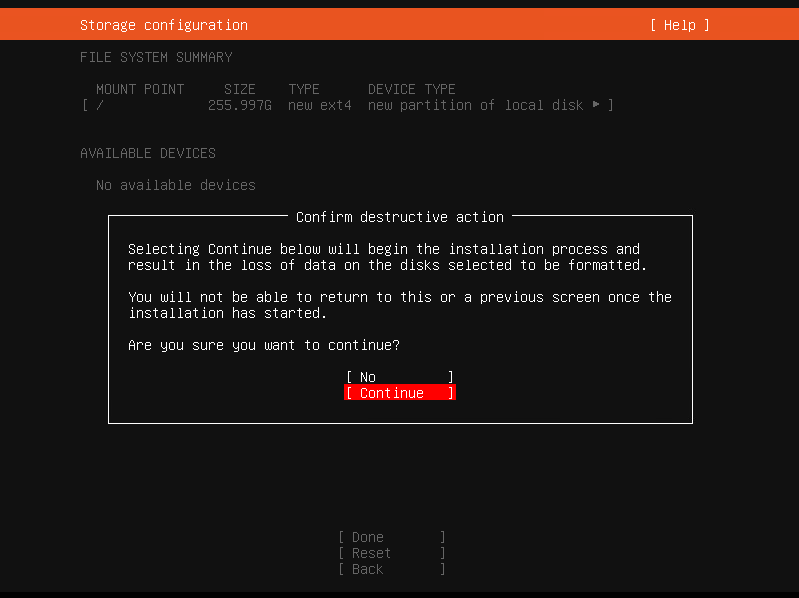Select the Done button at the bottom
Image resolution: width=799 pixels, height=598 pixels.
tap(392, 537)
